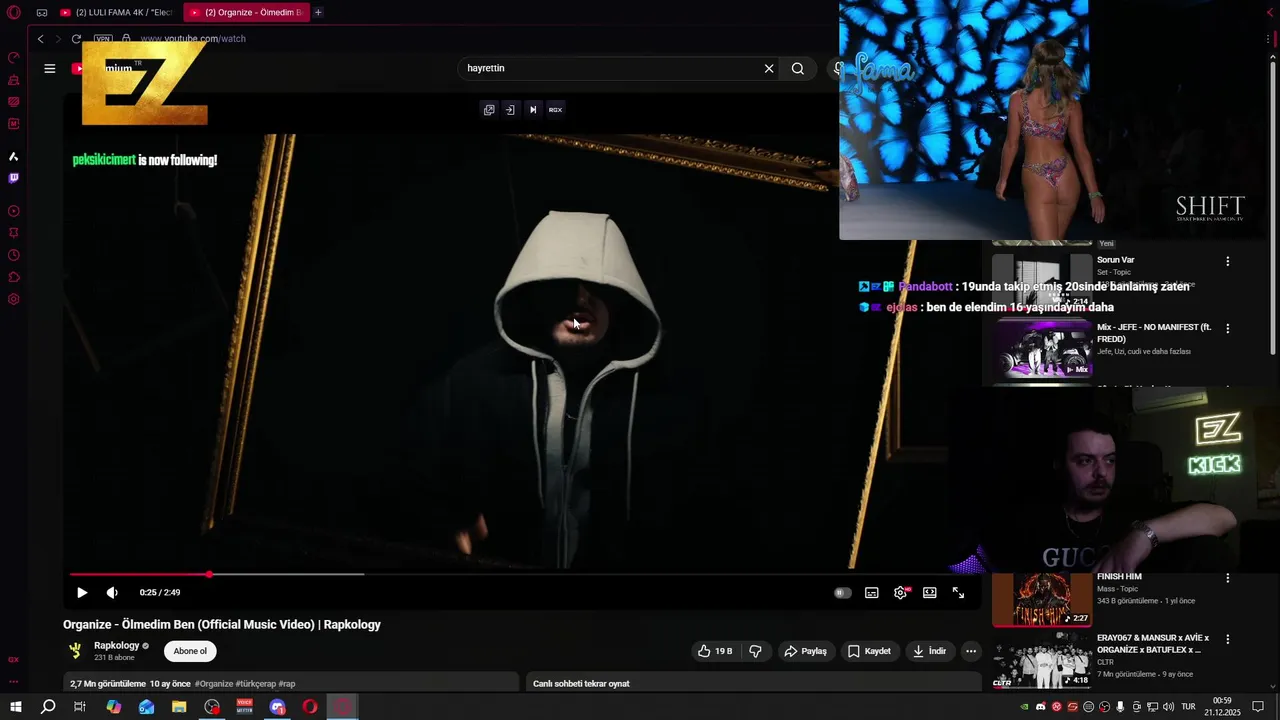1280x720 pixels.
Task: Select the Organize - Ölmedim Ben tab
Action: (245, 13)
